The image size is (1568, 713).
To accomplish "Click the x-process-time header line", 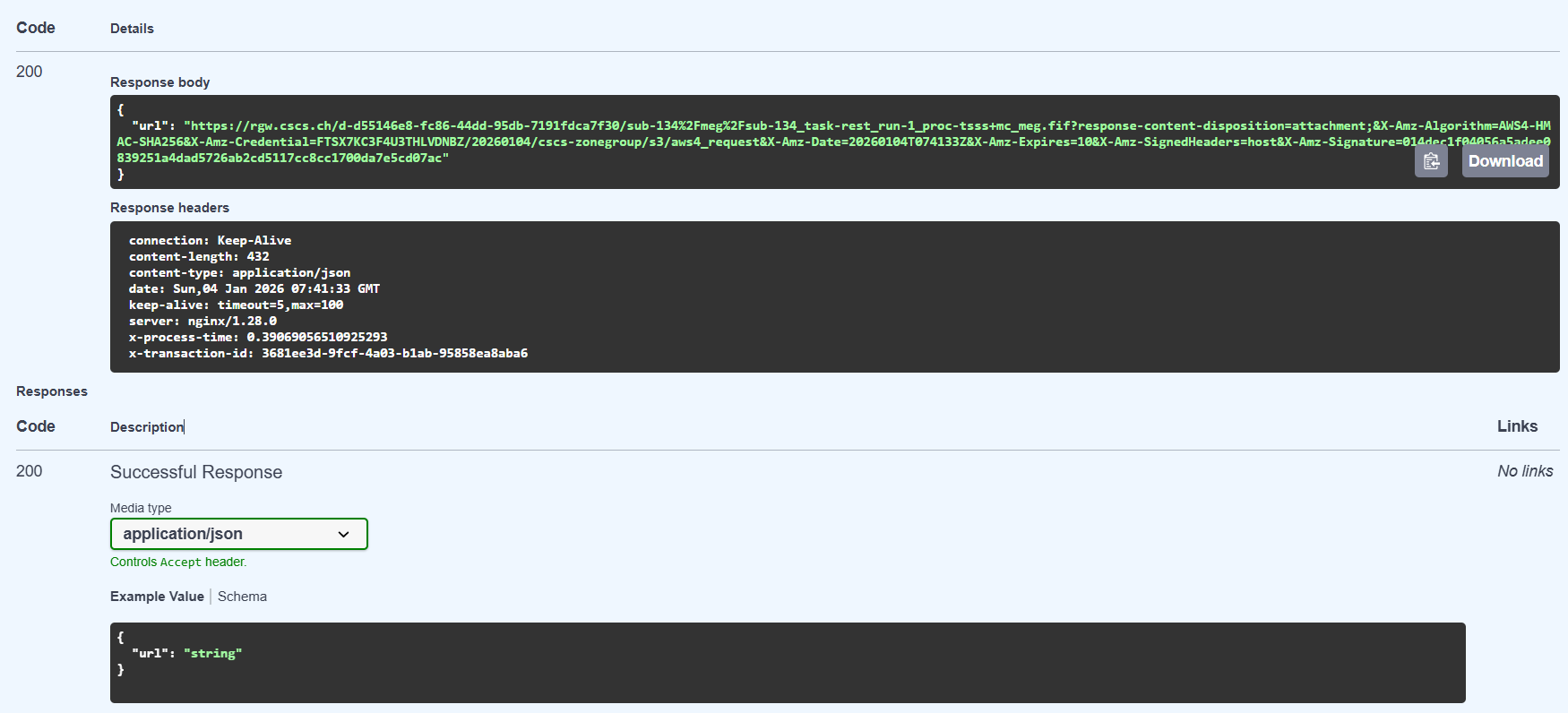I will [x=258, y=337].
